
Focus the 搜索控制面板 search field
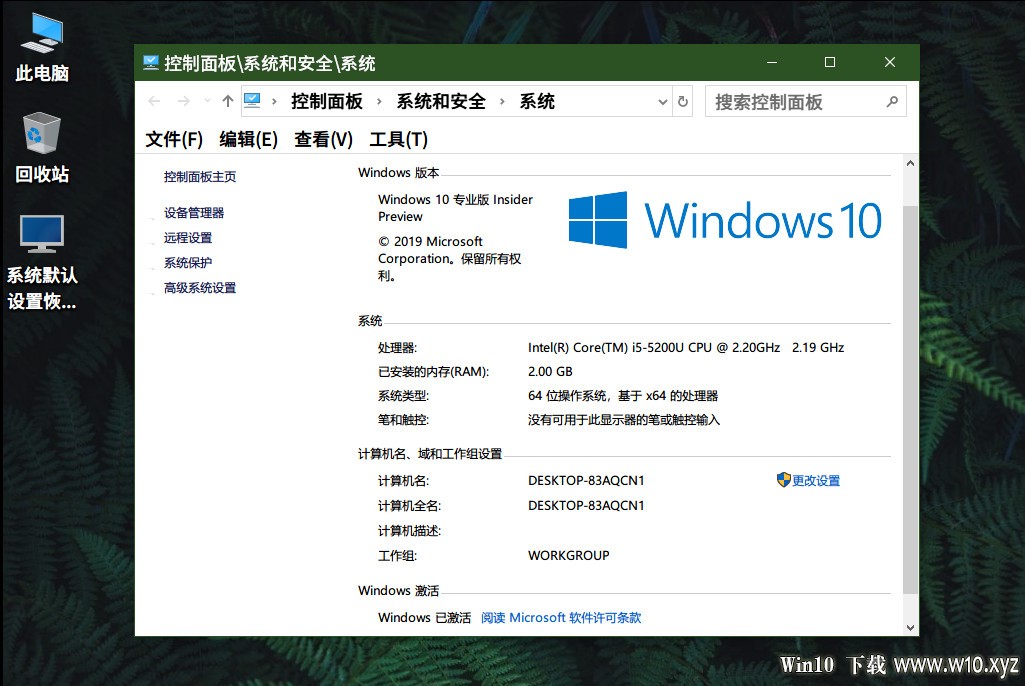805,101
